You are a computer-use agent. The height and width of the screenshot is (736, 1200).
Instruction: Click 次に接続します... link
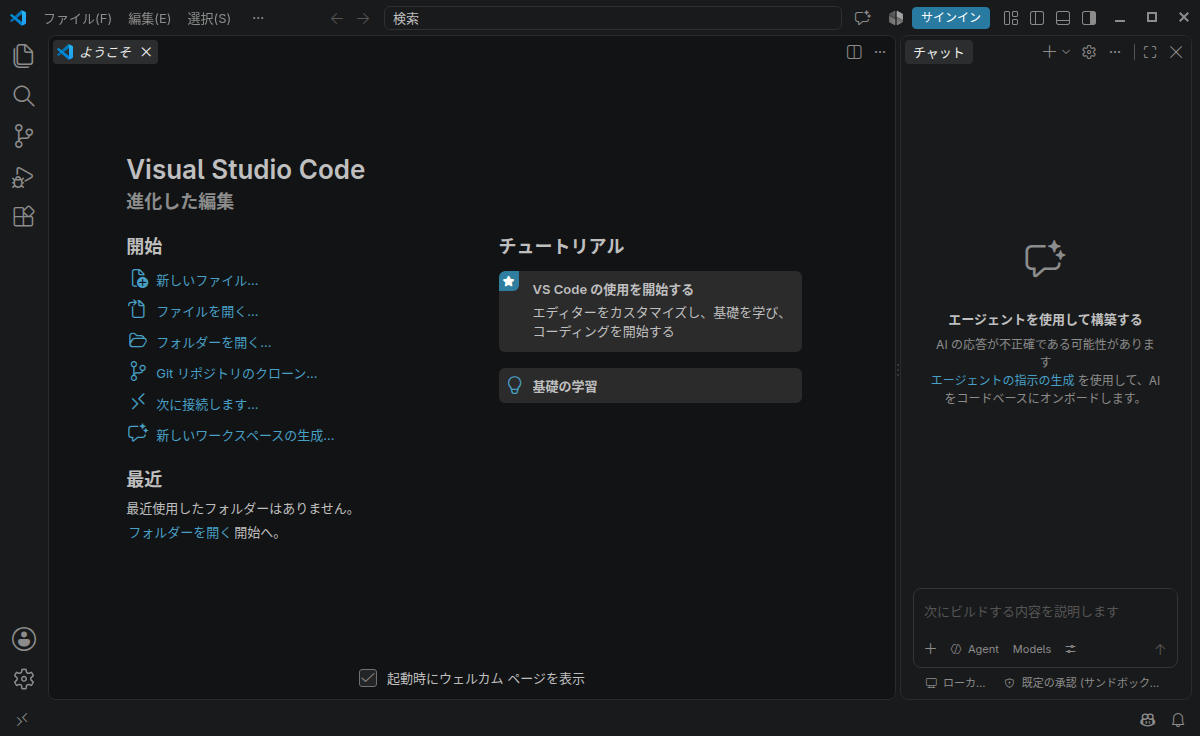coord(207,405)
